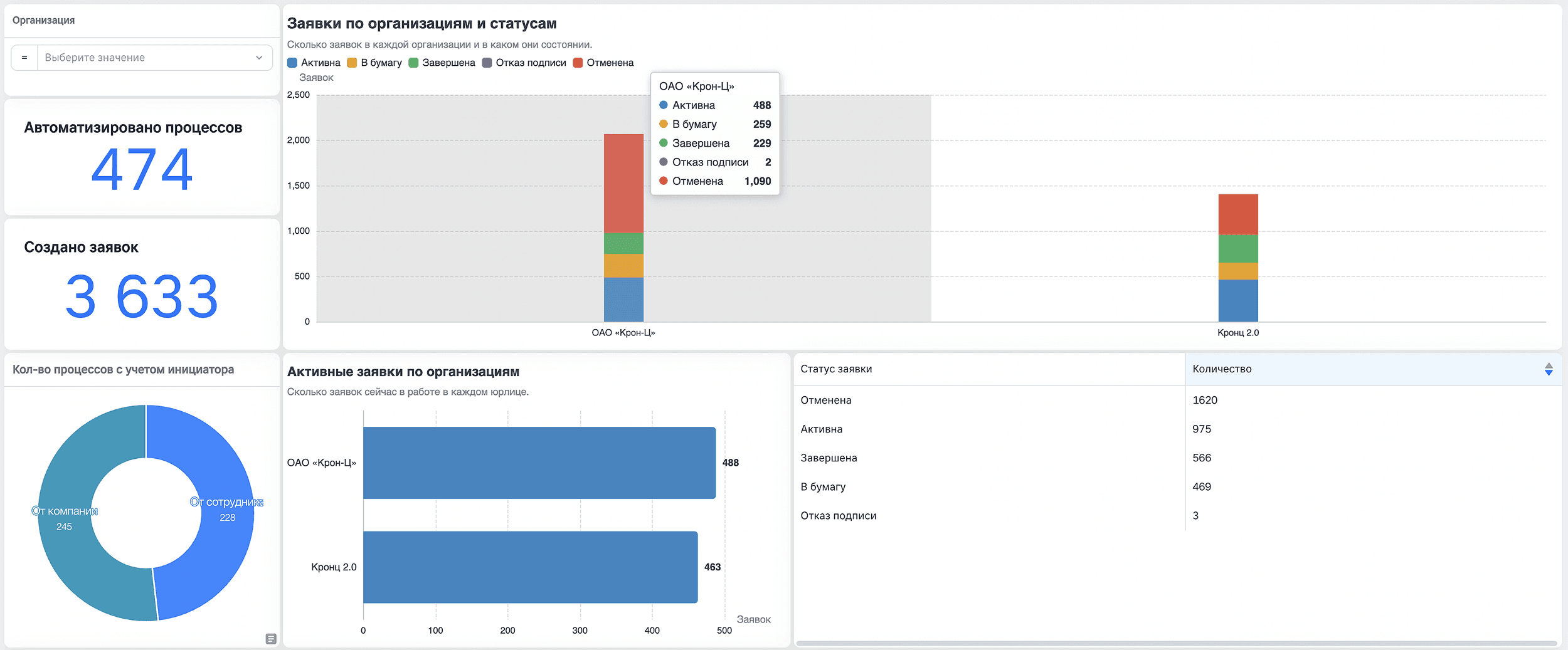Click the ОАО «Крон-Ц» horizontal bar with 488
This screenshot has width=1568, height=650.
coord(539,463)
